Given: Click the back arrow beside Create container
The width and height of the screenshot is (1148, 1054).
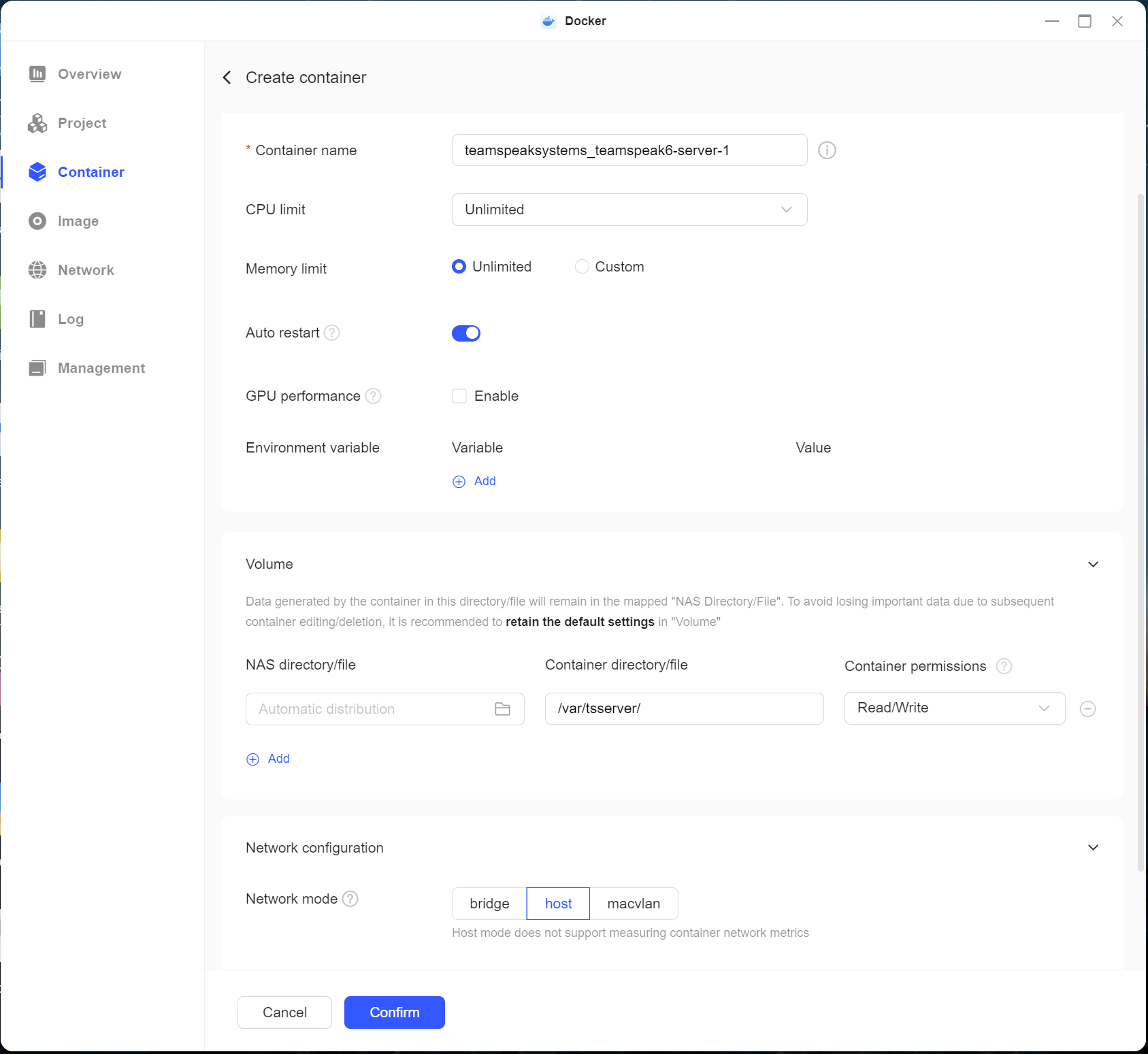Looking at the screenshot, I should point(227,78).
